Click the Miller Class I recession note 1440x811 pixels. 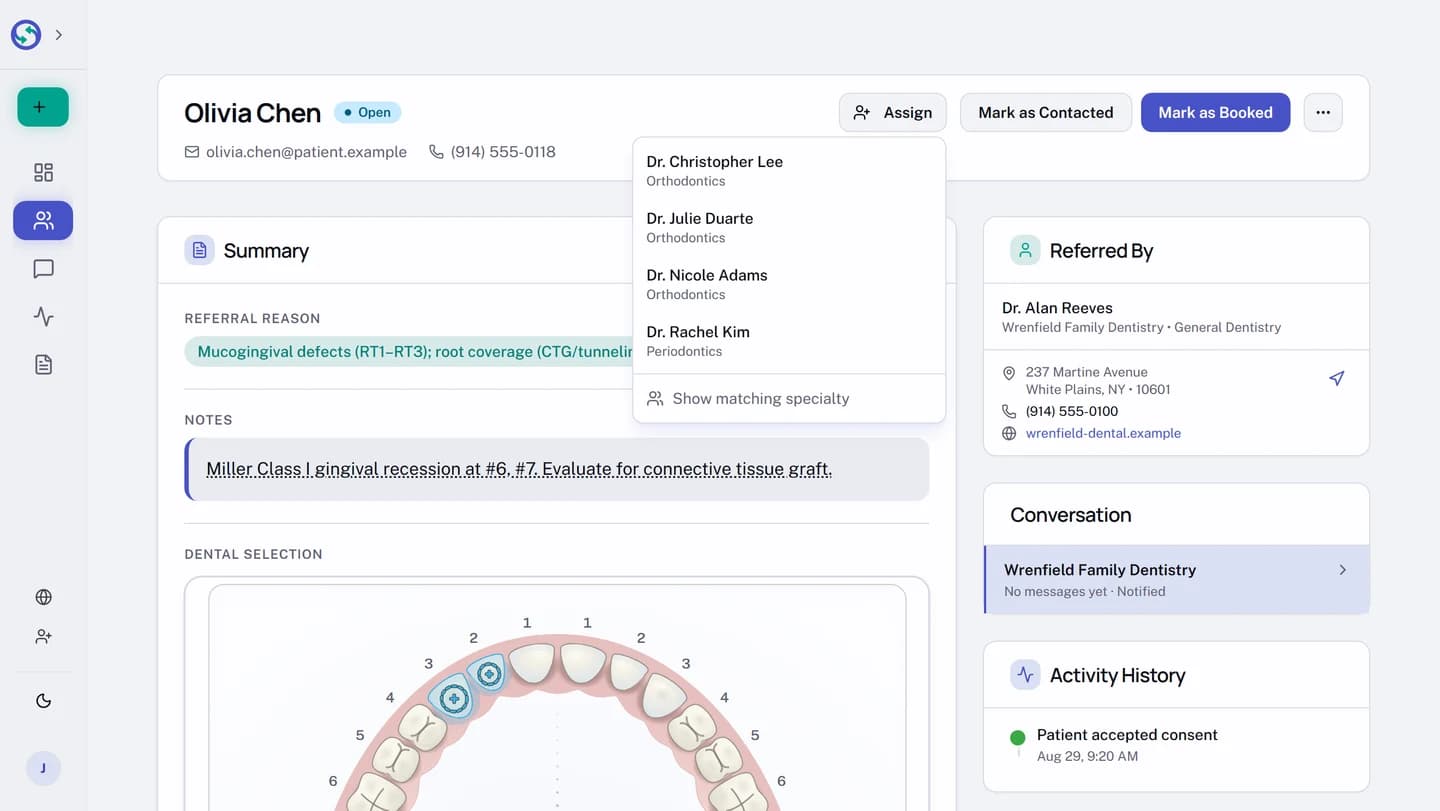519,469
